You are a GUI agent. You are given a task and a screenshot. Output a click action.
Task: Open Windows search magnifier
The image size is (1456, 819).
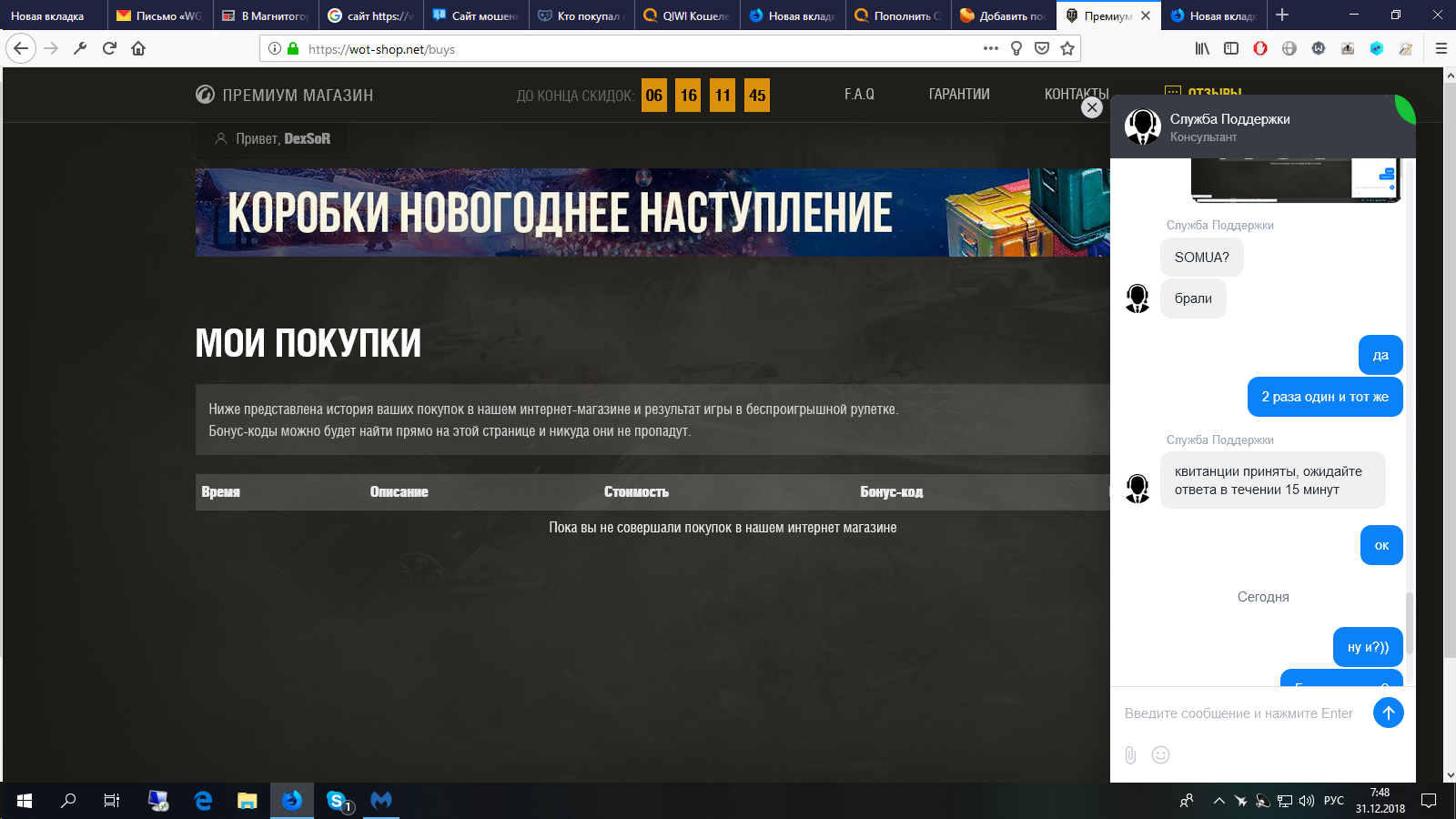(x=68, y=801)
